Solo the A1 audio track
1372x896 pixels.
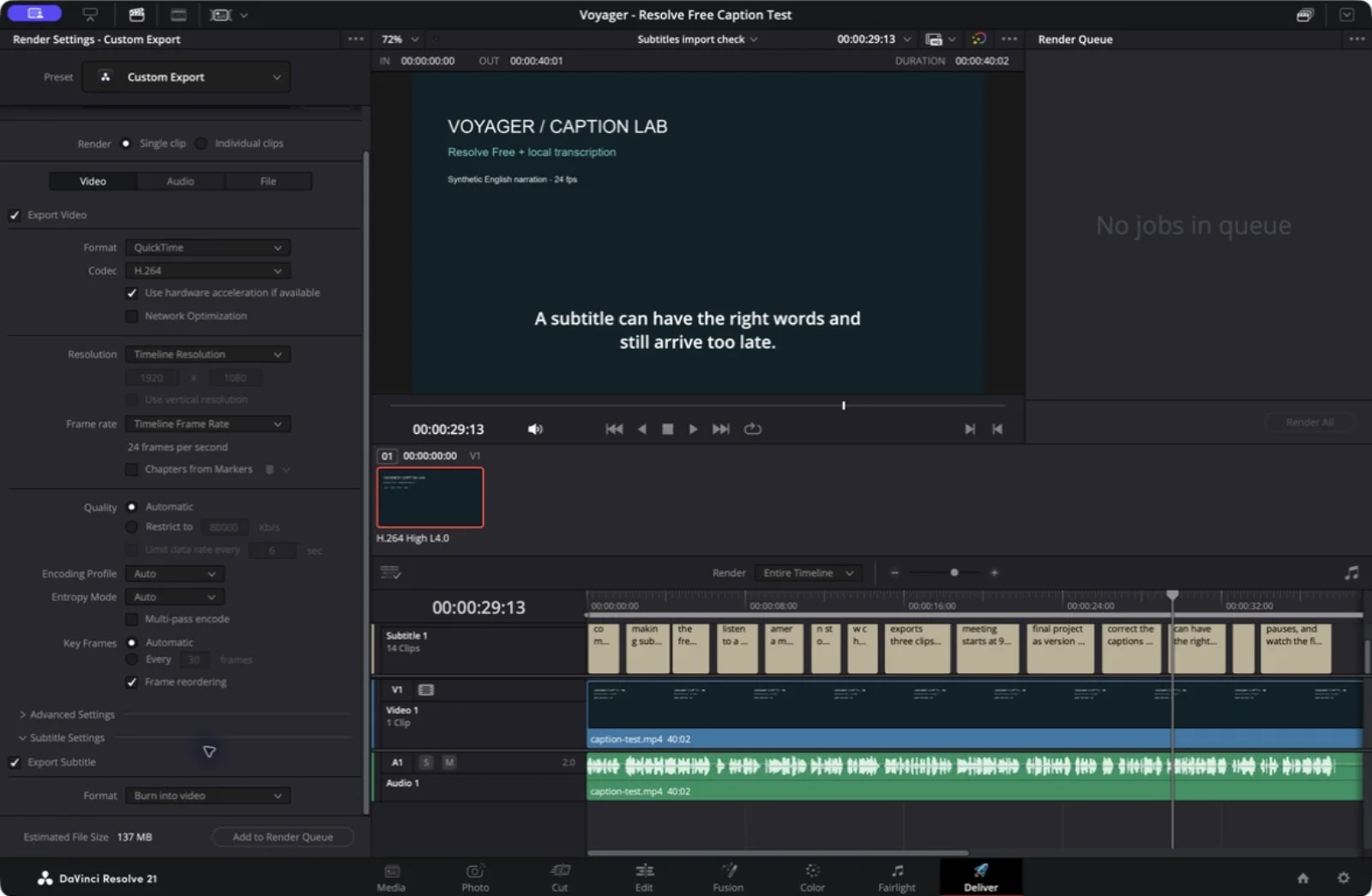click(x=425, y=762)
